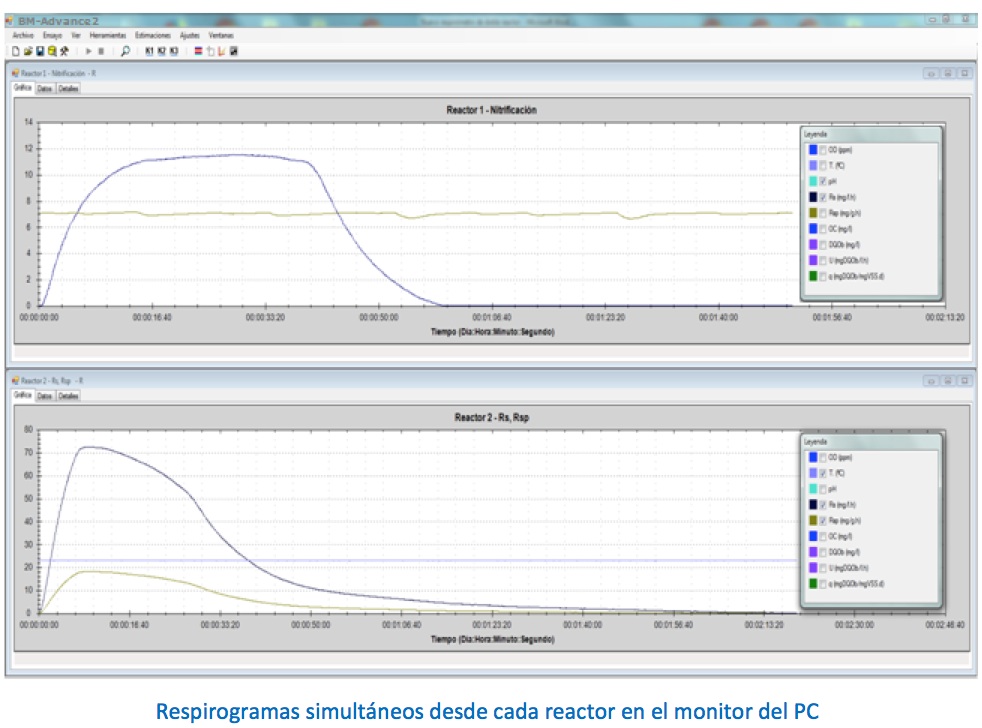This screenshot has width=982, height=728.
Task: Click the Reactor 2 Leyenda panel title
Action: 815,442
